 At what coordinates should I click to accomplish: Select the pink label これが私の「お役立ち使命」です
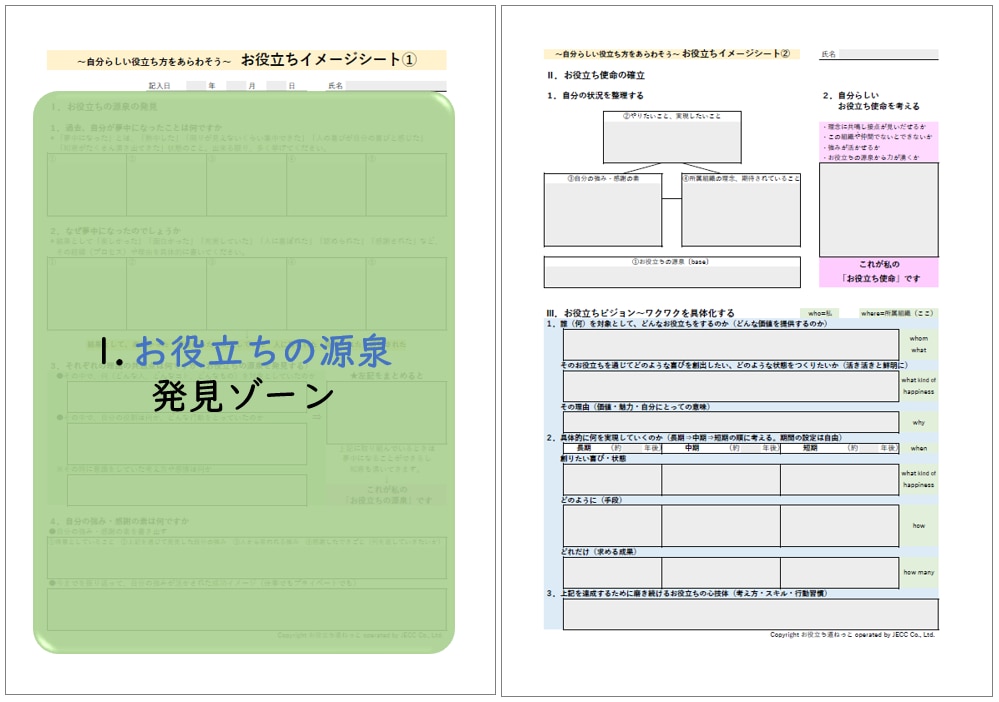pyautogui.click(x=879, y=271)
